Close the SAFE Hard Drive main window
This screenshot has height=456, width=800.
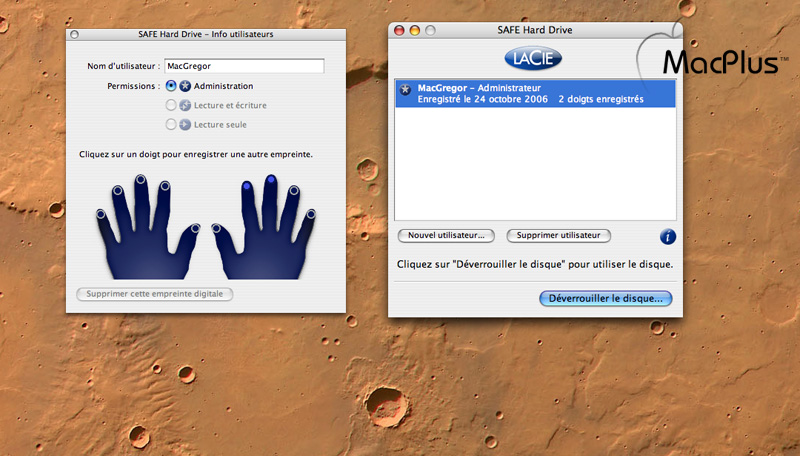[399, 31]
